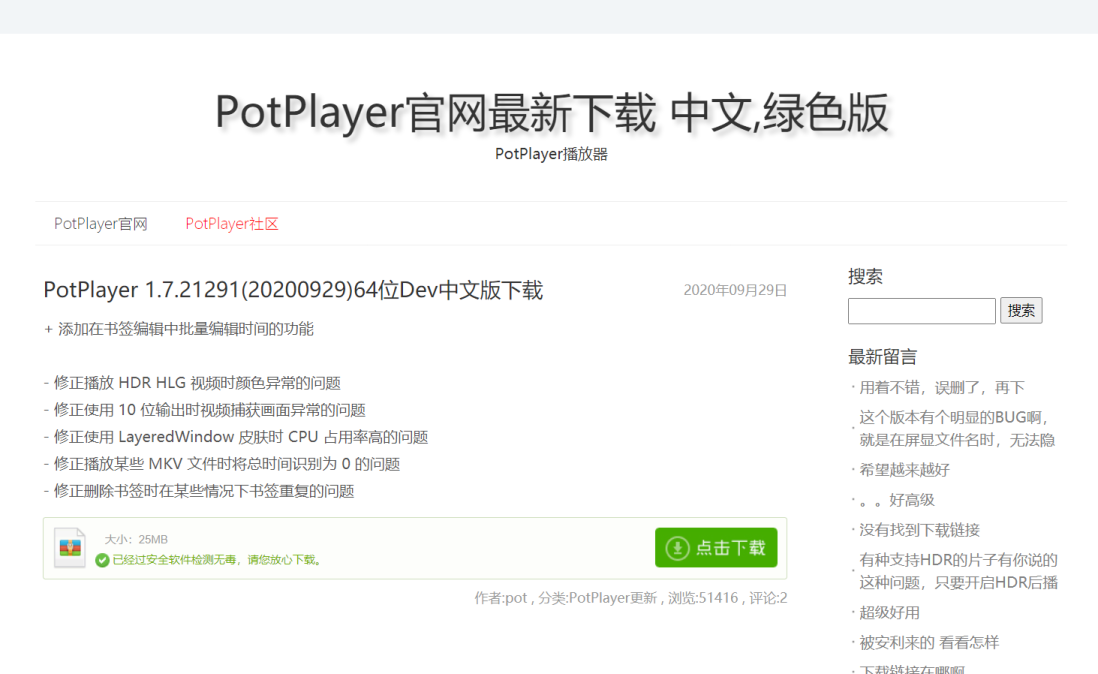Screen dimensions: 1098x674
Task: Open comment 。。好高级
Action: click(897, 500)
